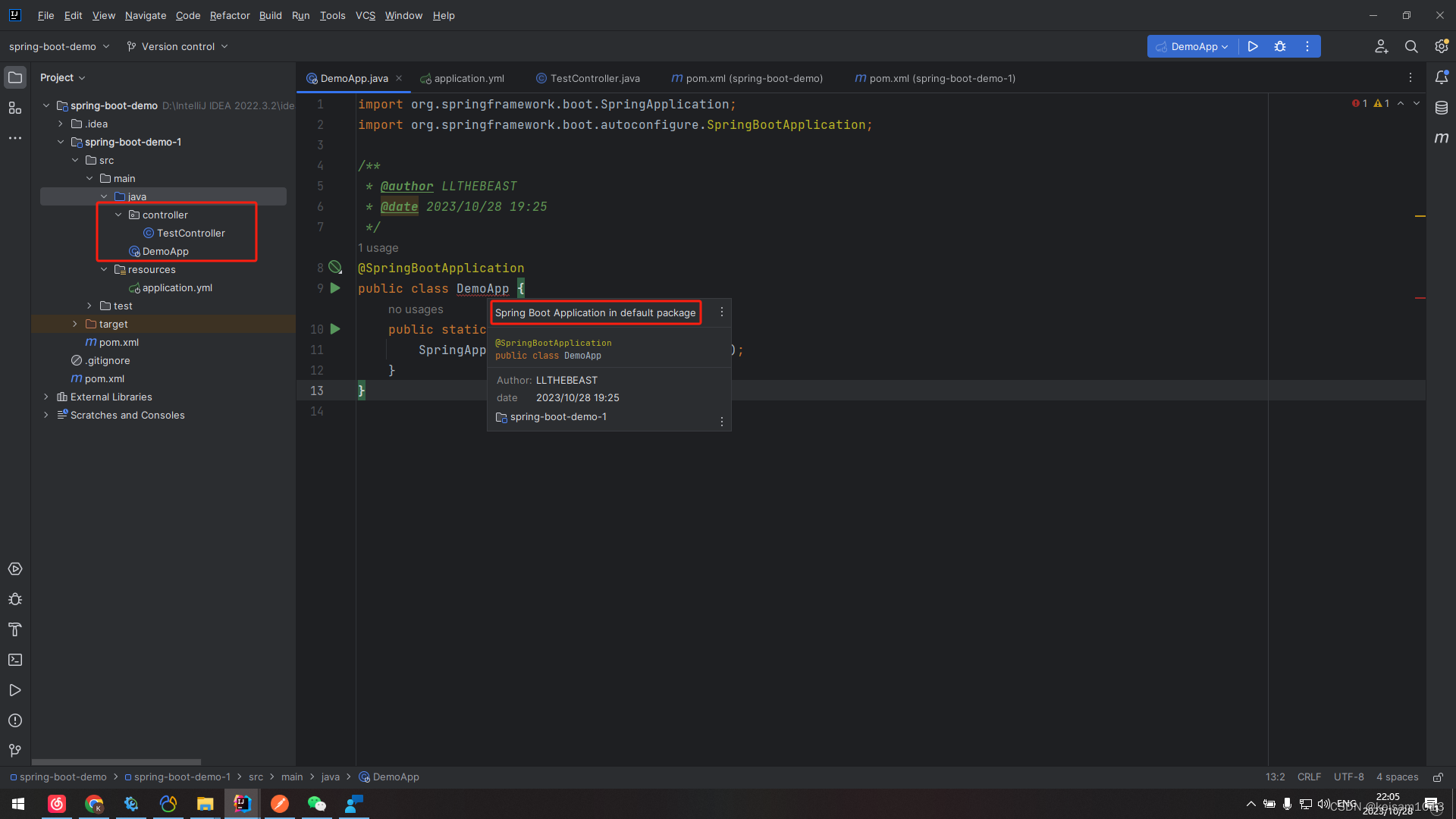Open the Problems tool window
Image resolution: width=1456 pixels, height=819 pixels.
15,720
